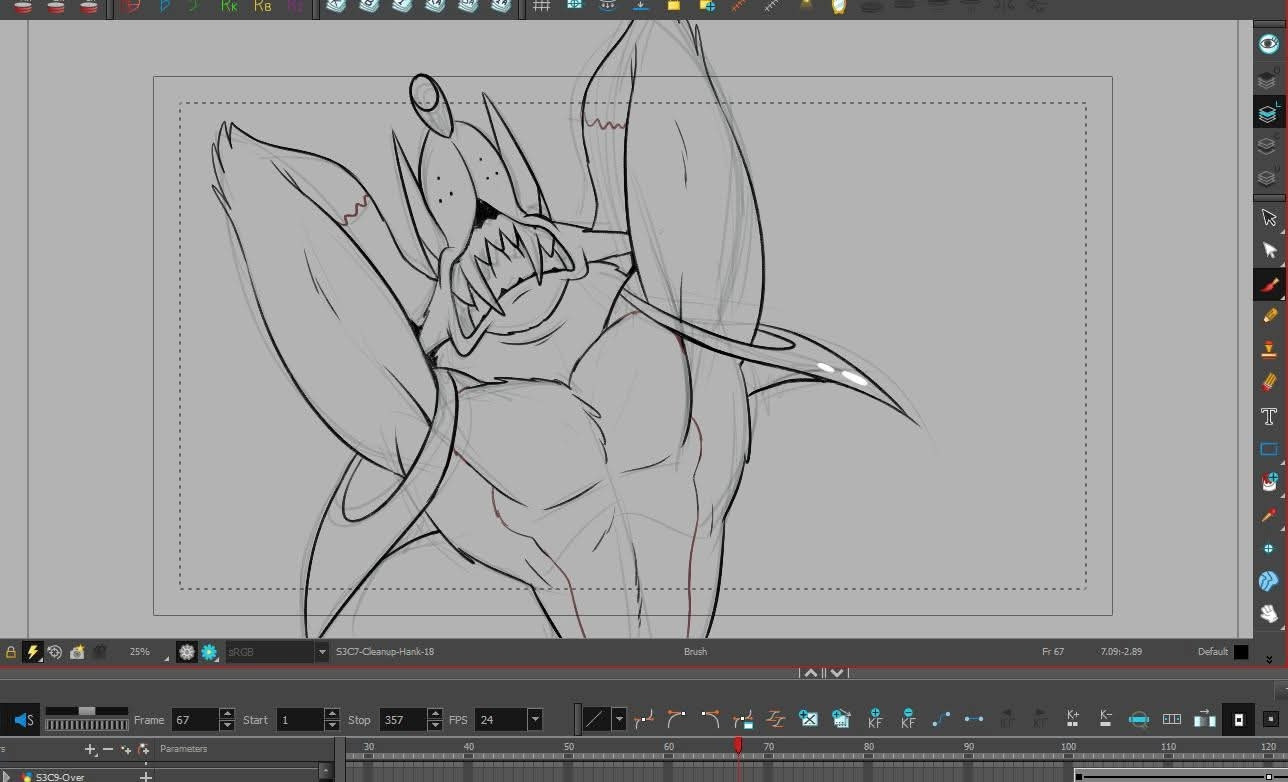The width and height of the screenshot is (1288, 782).
Task: Click the green Rk icon in top toolbar
Action: 230,5
